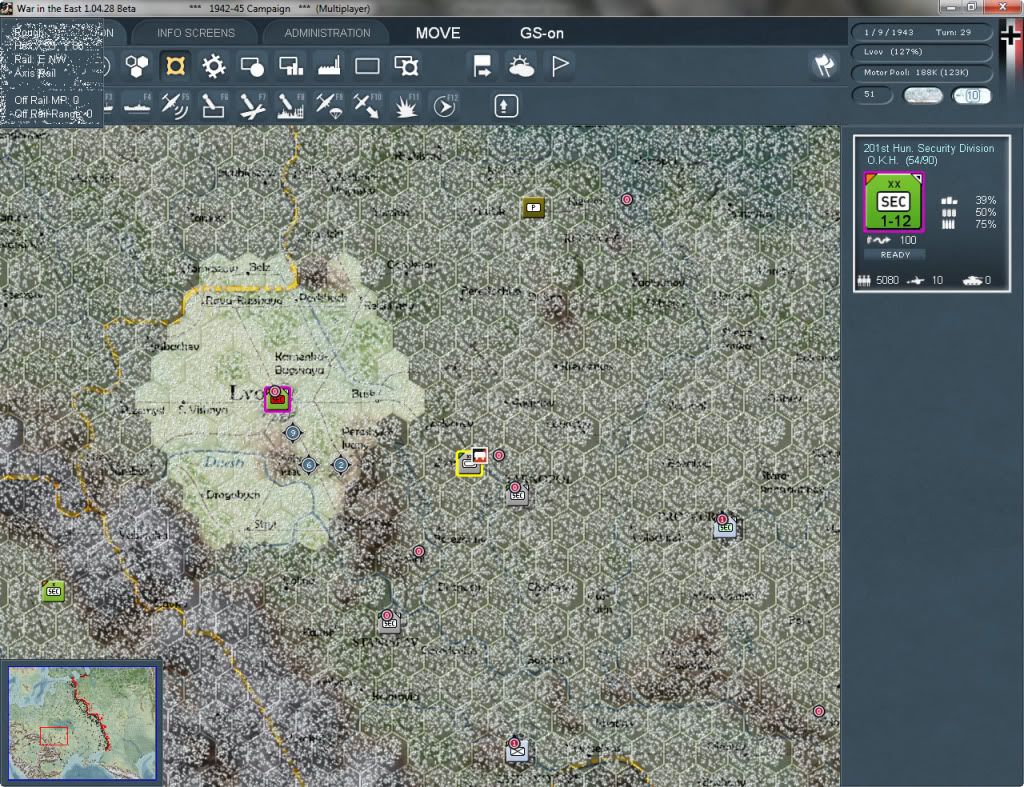Select the SEC unit near Tarnopol

(517, 493)
